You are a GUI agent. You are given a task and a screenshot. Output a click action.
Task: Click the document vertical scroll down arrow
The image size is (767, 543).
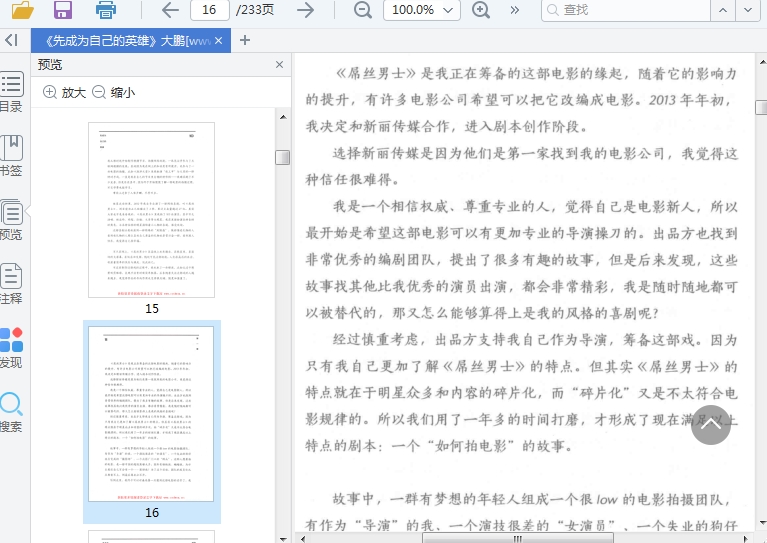point(762,523)
